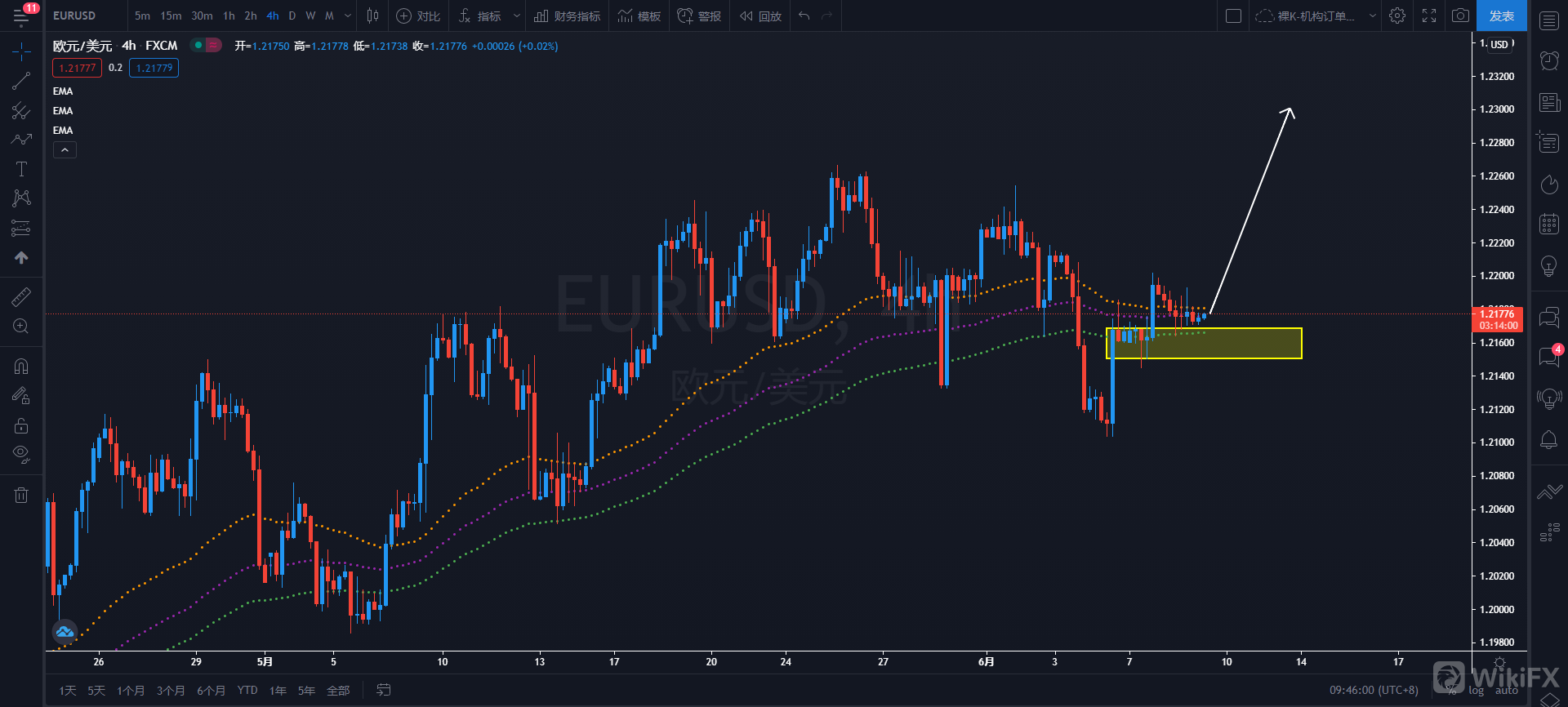Toggle auto scale

coord(1507,691)
